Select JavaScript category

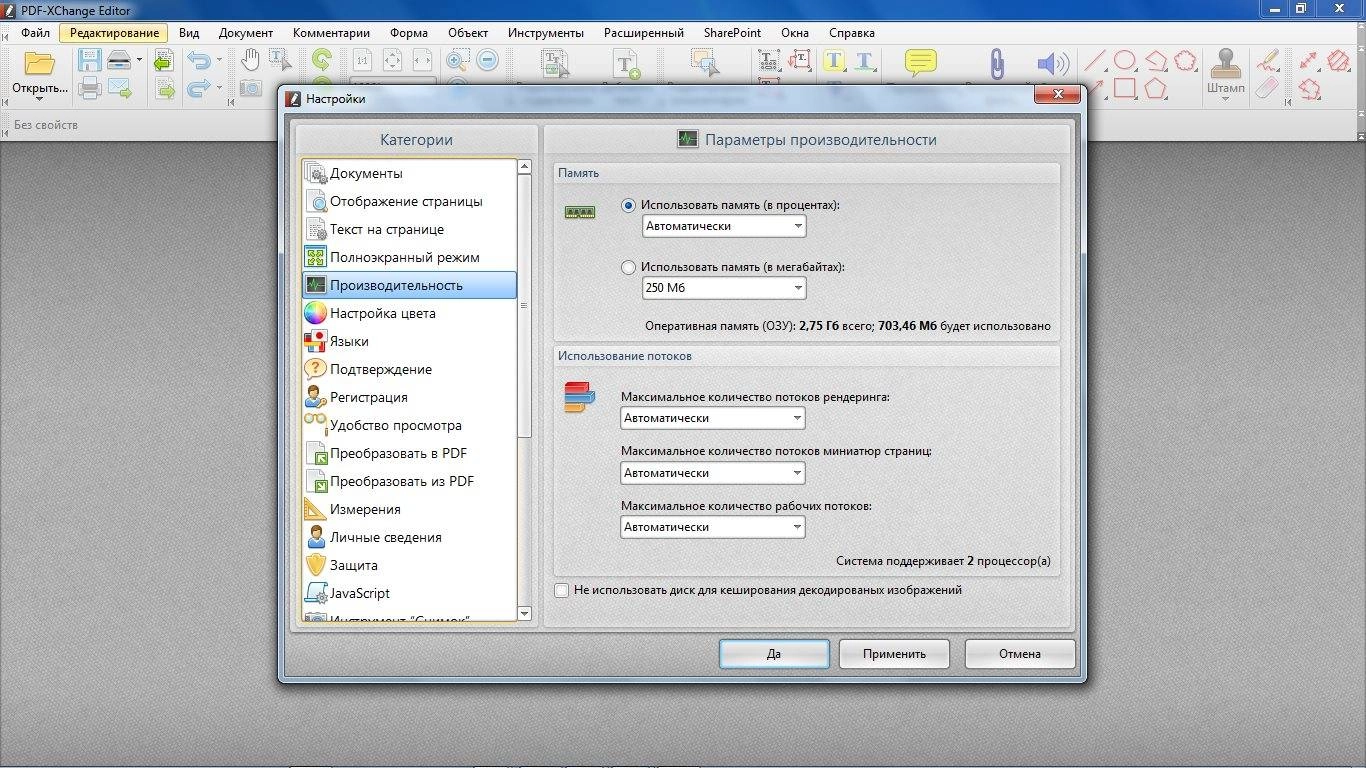pos(409,593)
